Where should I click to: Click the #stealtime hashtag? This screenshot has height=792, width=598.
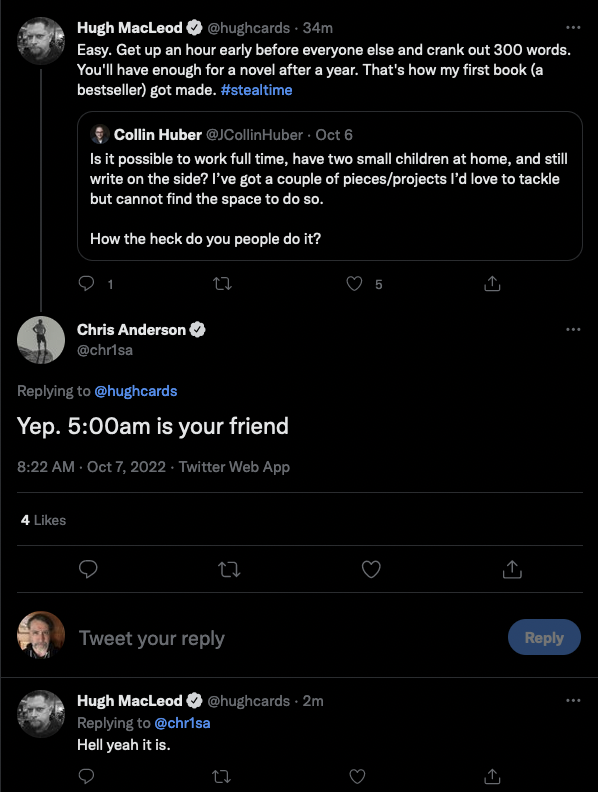257,90
